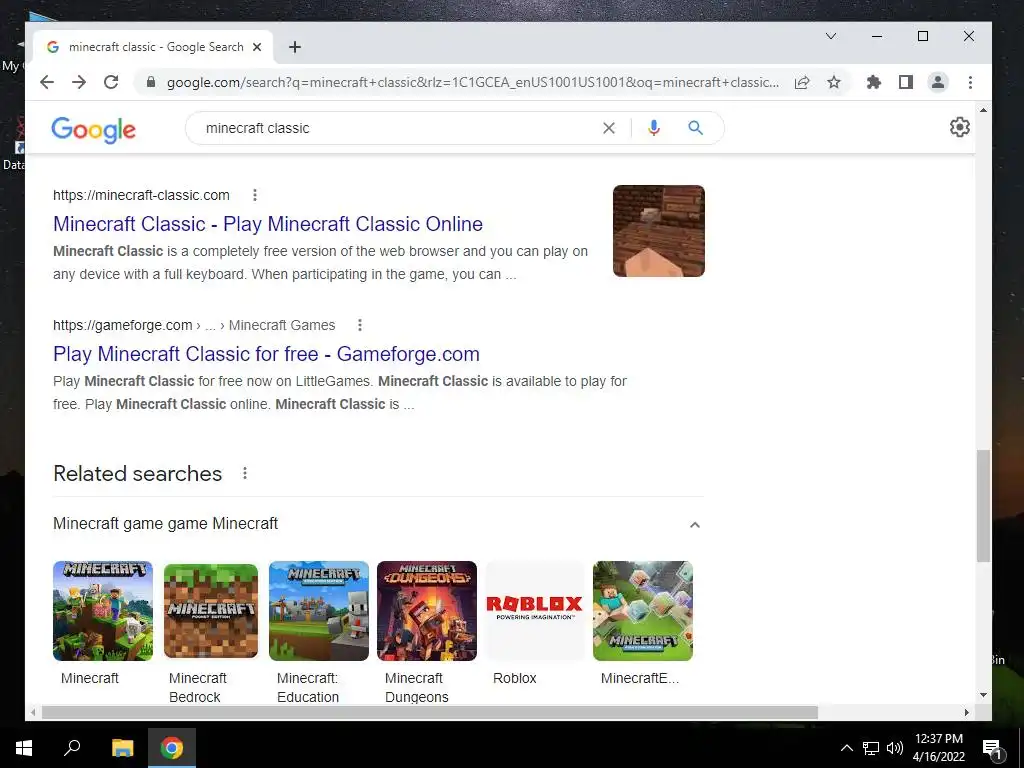
Task: Share this page using share icon
Action: (802, 82)
